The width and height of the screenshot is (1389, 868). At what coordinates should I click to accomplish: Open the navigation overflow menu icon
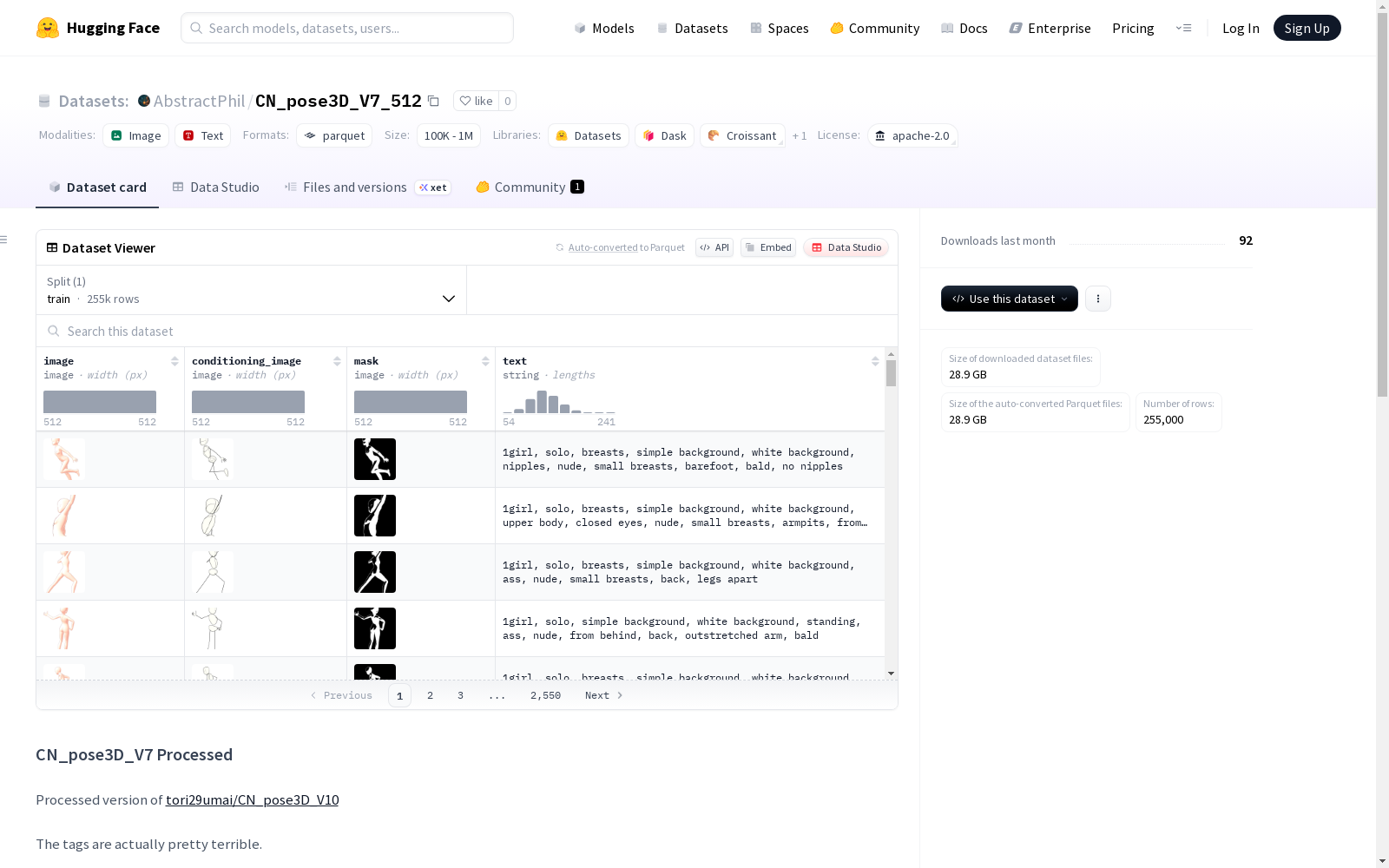point(1183,28)
